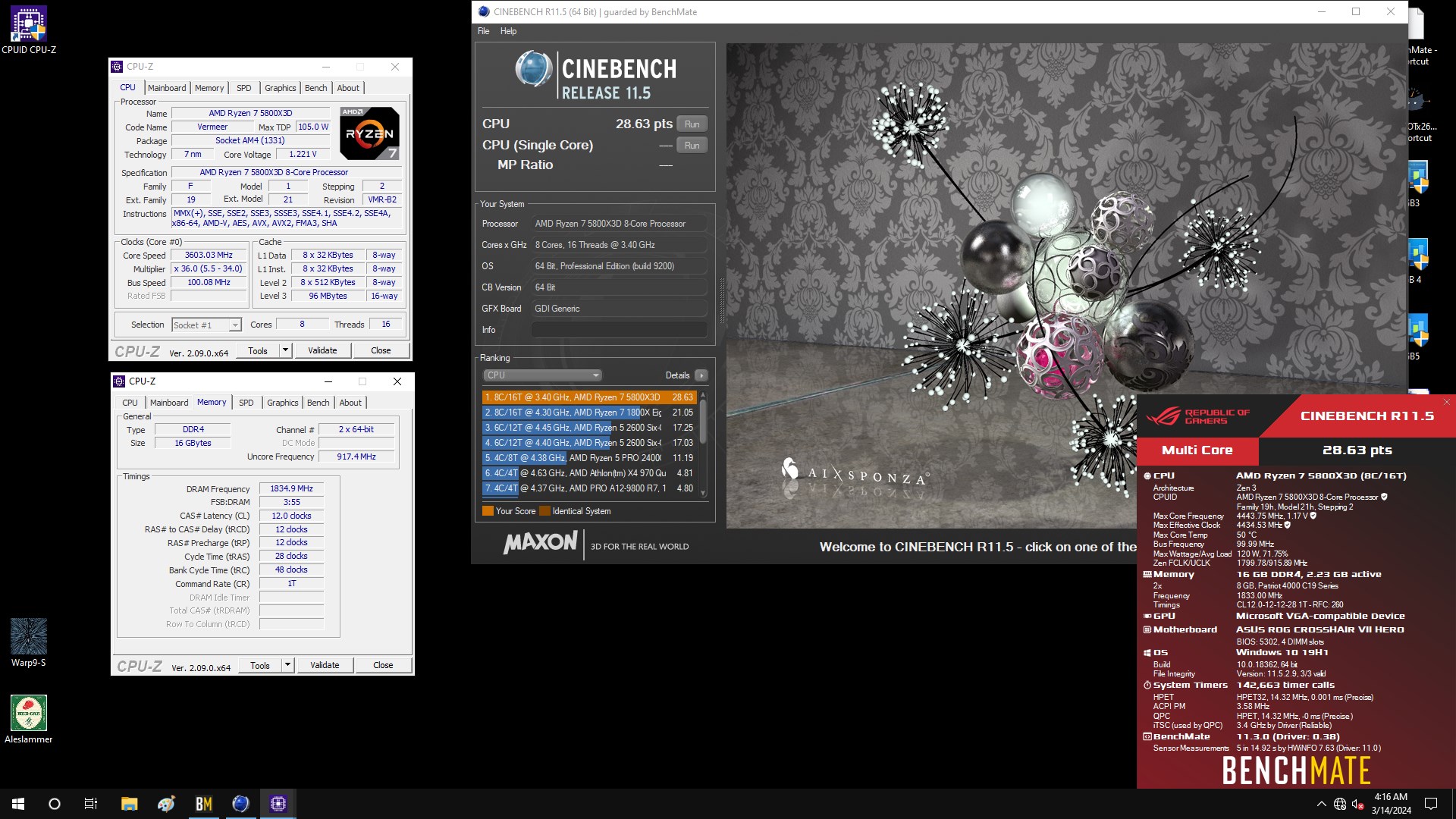Screen dimensions: 1456x819
Task: Close the BenchMate result overlay
Action: coord(1447,402)
